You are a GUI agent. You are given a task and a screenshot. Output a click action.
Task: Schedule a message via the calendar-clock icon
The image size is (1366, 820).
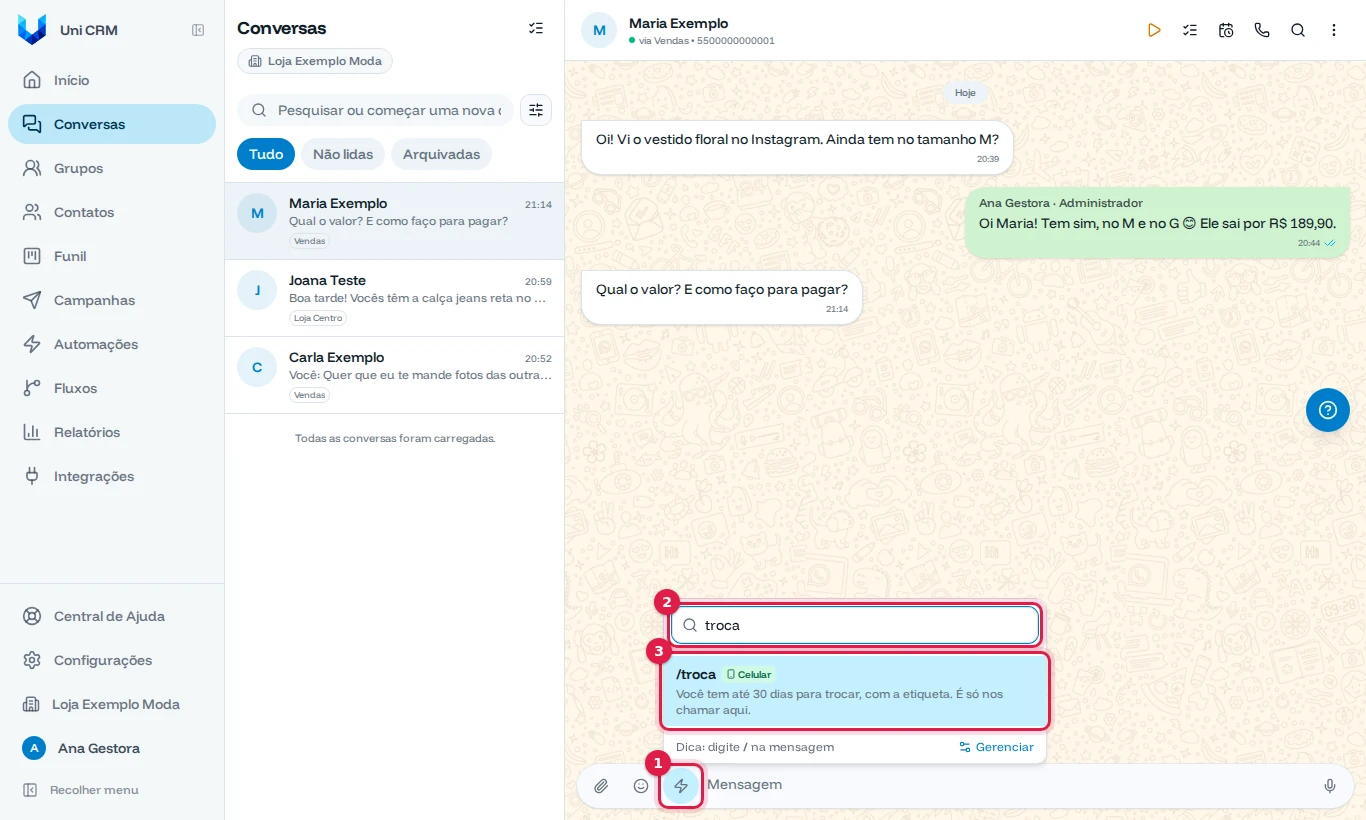[x=1226, y=30]
